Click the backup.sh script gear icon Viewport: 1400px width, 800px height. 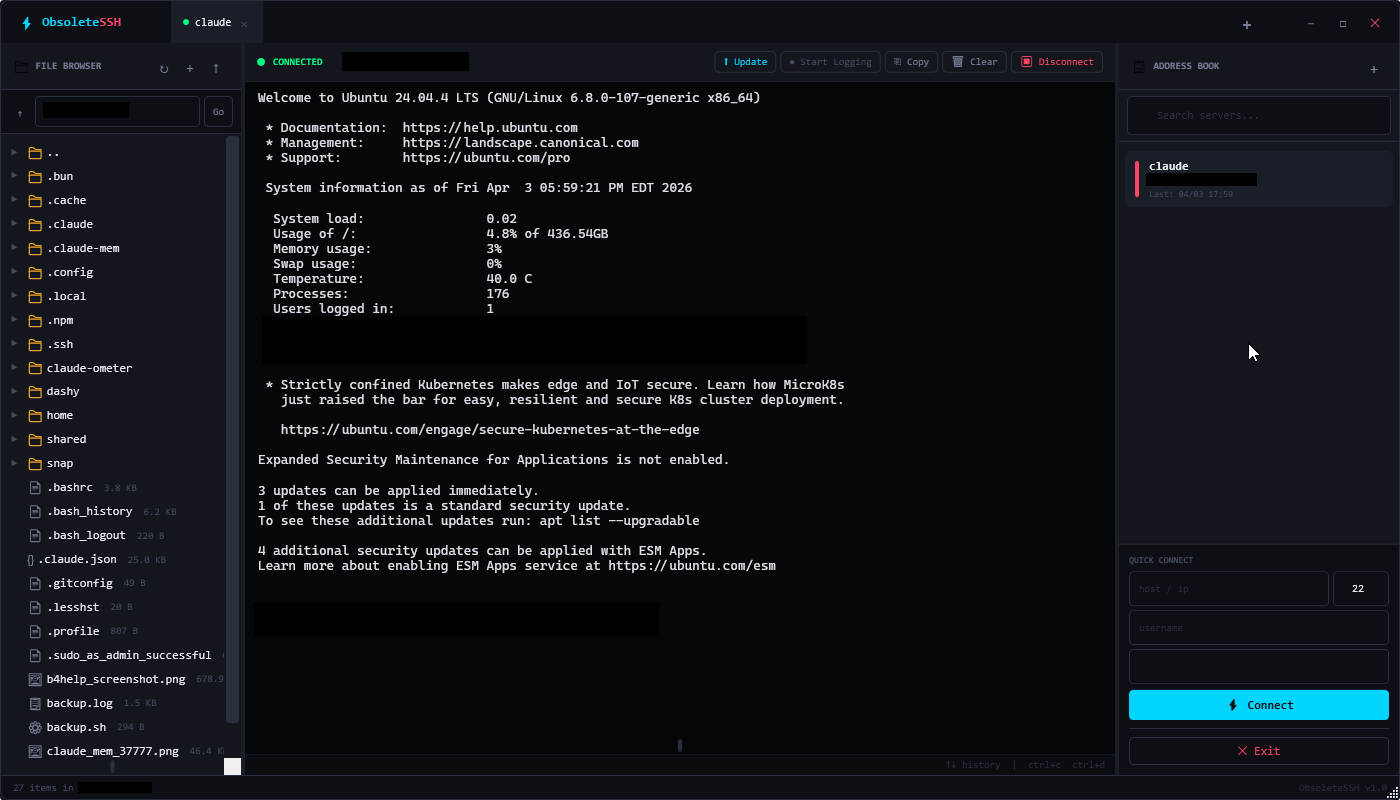36,728
